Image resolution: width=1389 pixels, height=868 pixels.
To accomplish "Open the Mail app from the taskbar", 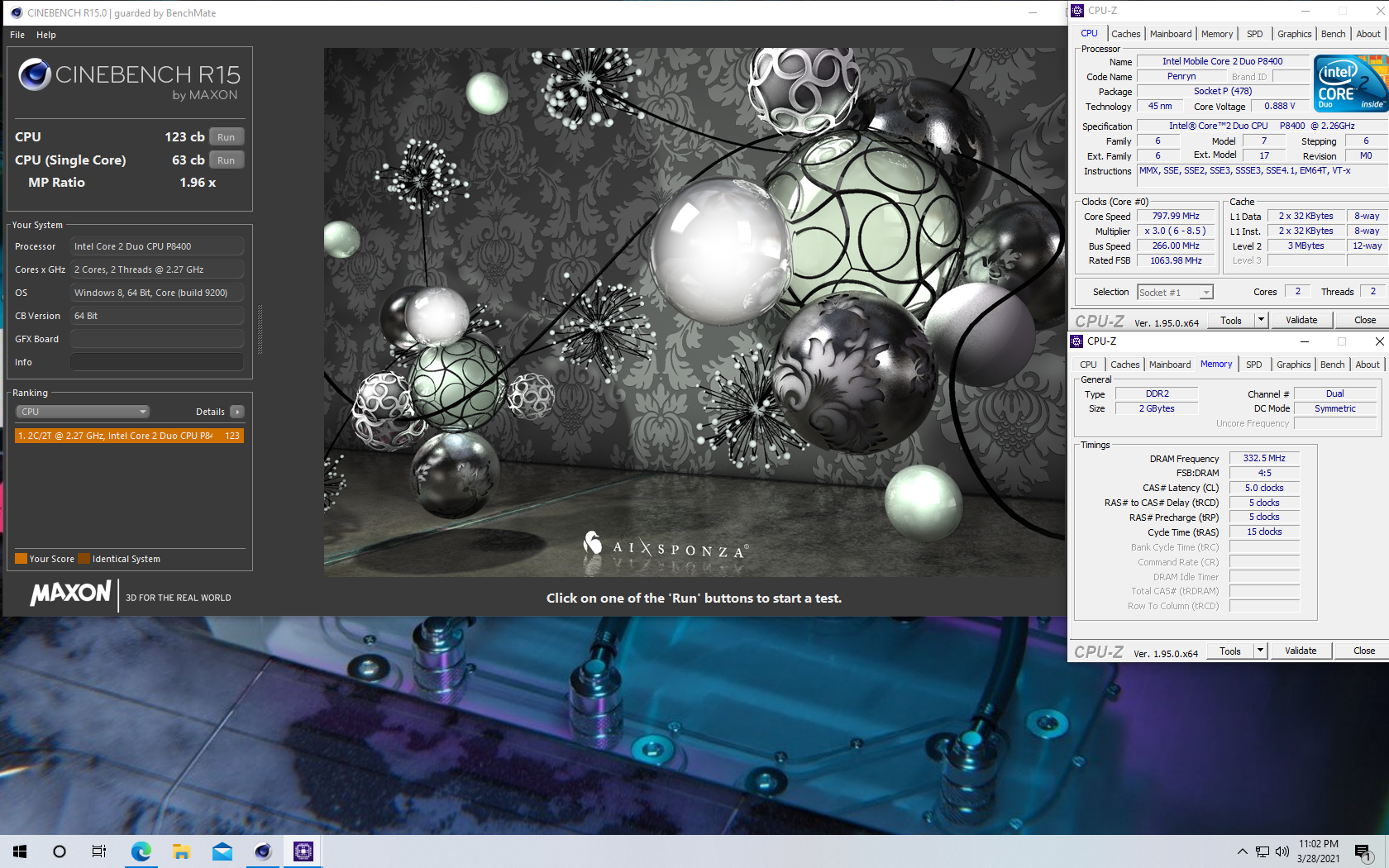I will click(222, 851).
